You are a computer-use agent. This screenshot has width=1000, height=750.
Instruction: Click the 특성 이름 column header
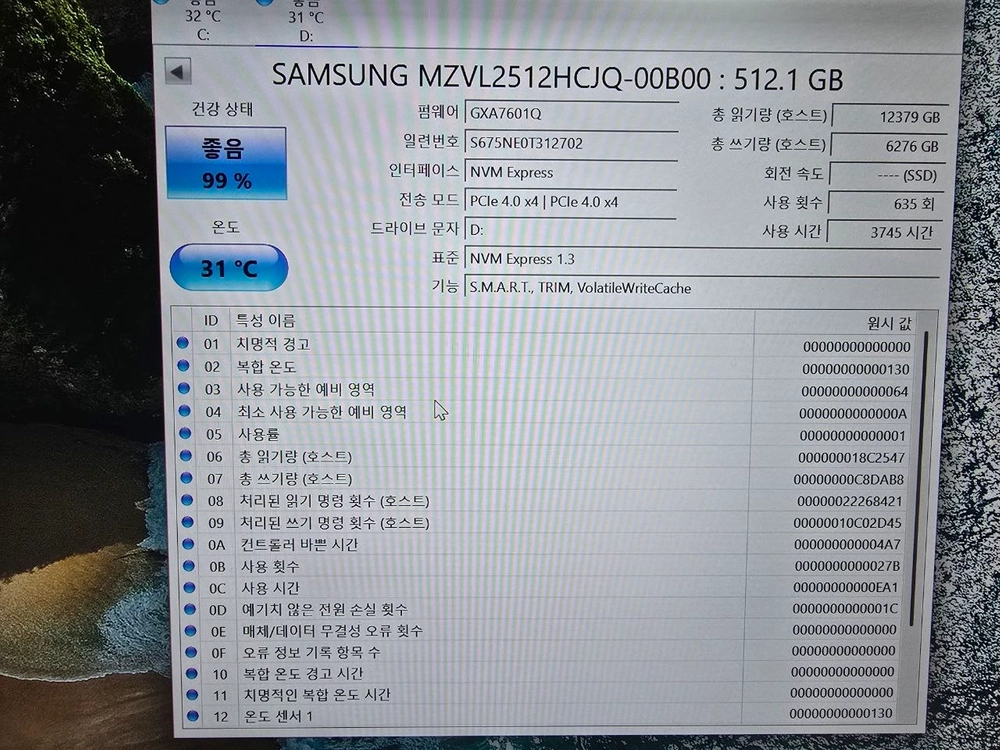point(266,320)
